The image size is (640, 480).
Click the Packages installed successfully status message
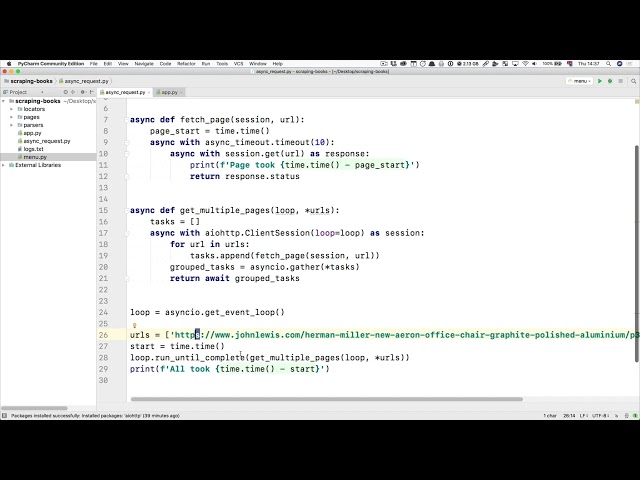pyautogui.click(x=96, y=416)
